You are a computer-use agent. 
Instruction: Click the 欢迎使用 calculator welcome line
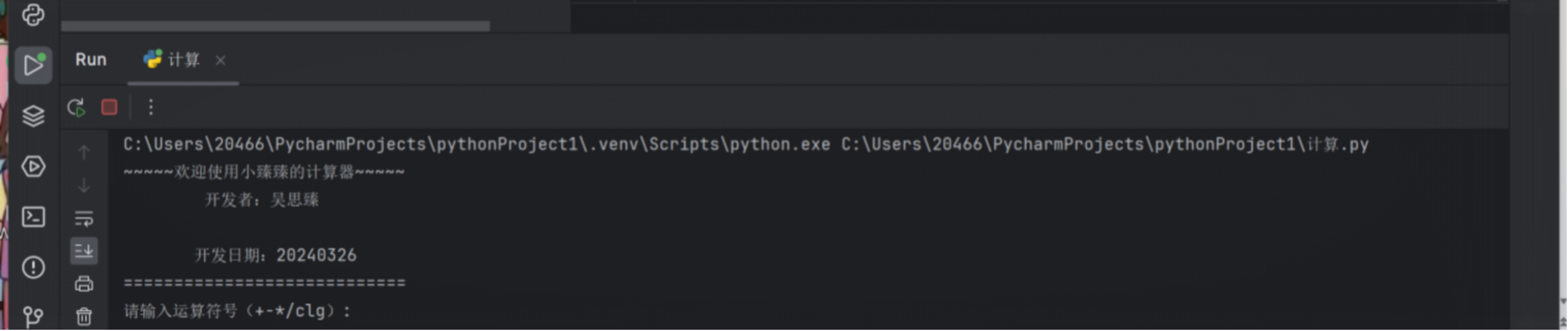264,172
